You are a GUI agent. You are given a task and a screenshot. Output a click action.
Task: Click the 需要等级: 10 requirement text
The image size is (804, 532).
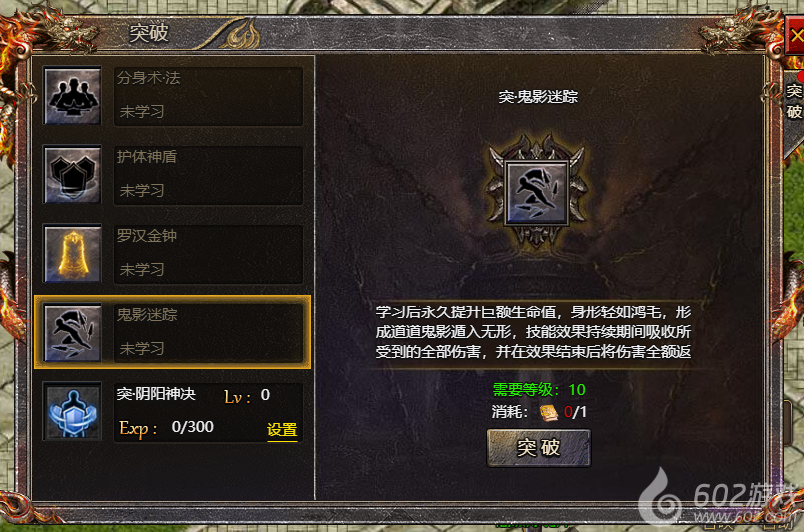pyautogui.click(x=539, y=390)
